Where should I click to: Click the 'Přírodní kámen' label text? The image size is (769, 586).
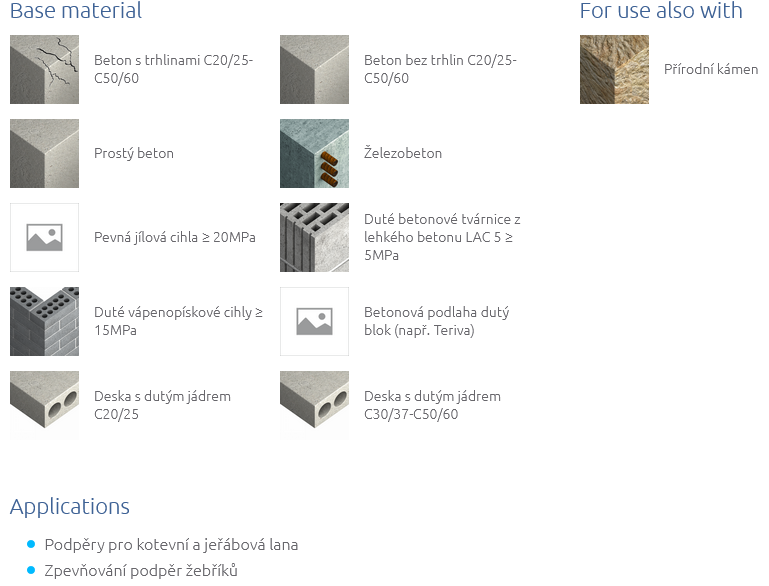tap(711, 70)
